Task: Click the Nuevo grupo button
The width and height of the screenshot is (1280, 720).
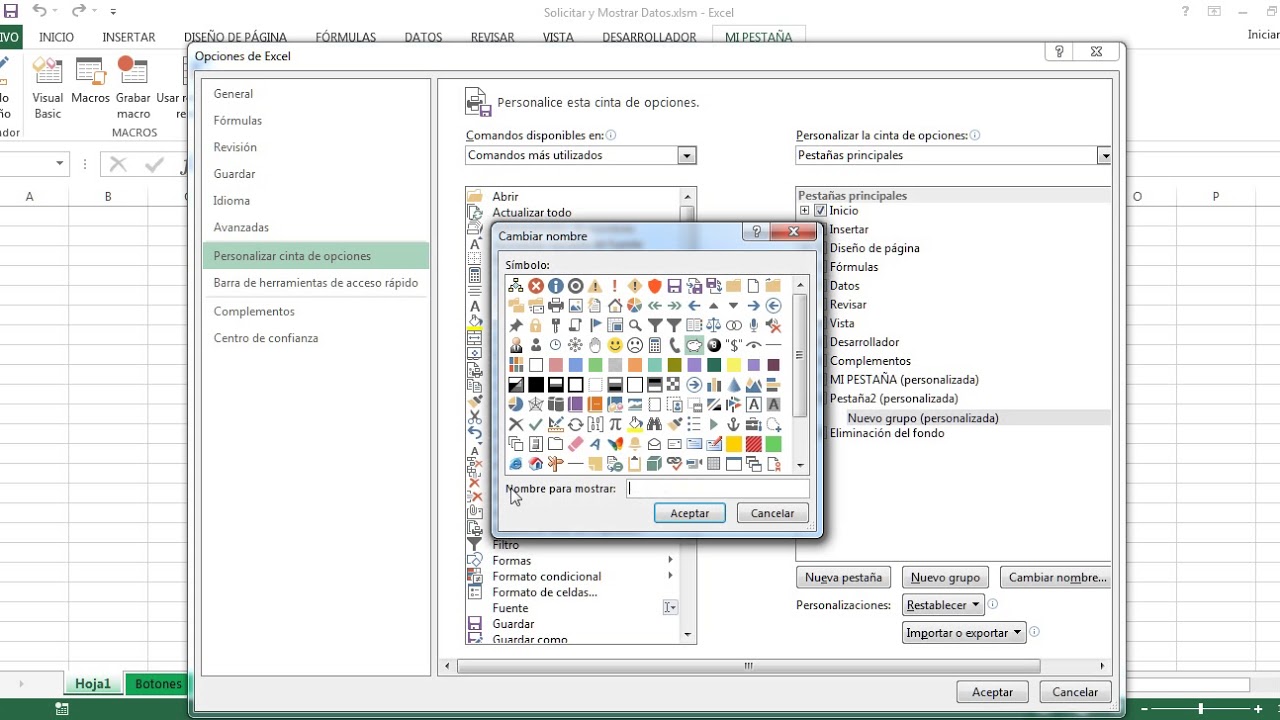Action: (945, 577)
